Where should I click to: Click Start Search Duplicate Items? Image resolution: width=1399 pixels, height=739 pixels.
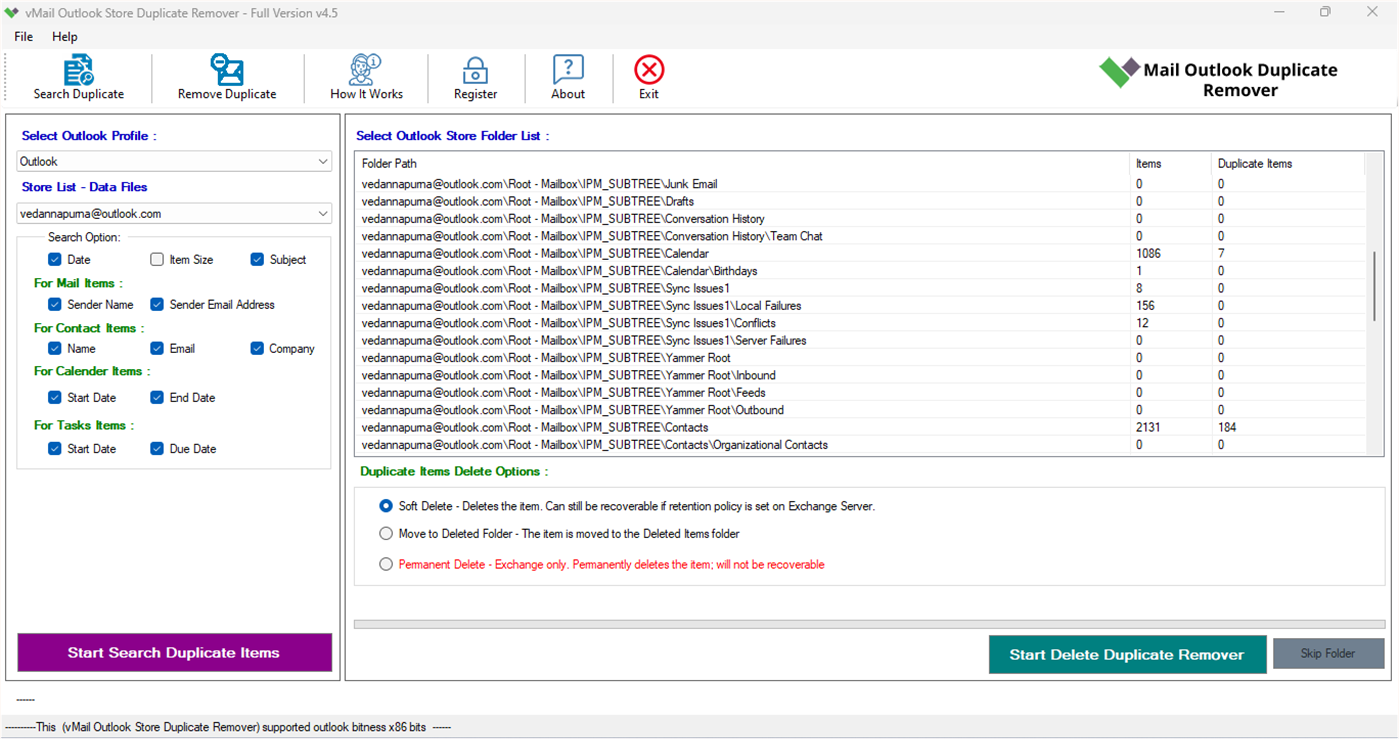tap(174, 652)
